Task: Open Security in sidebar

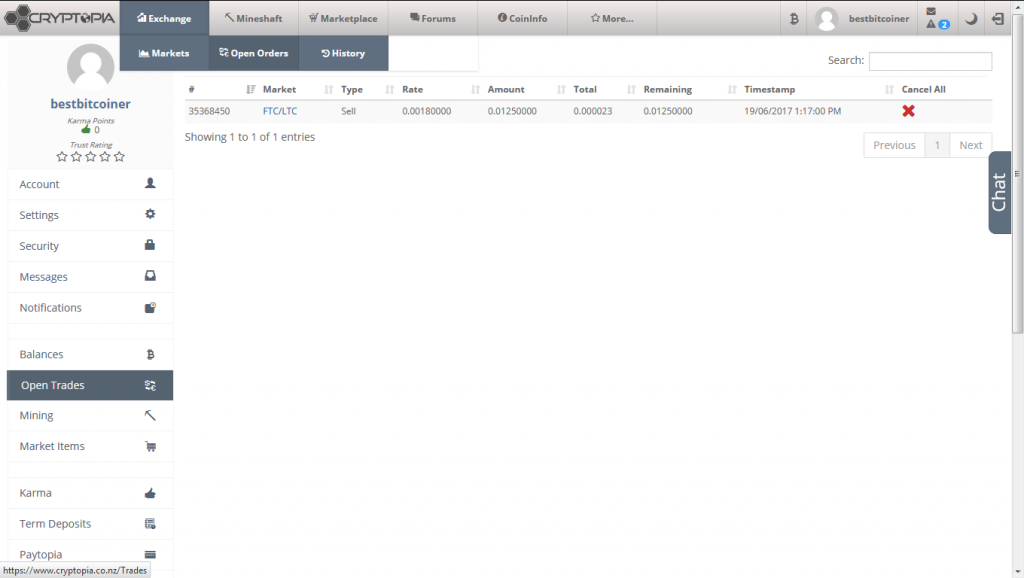Action: (90, 246)
